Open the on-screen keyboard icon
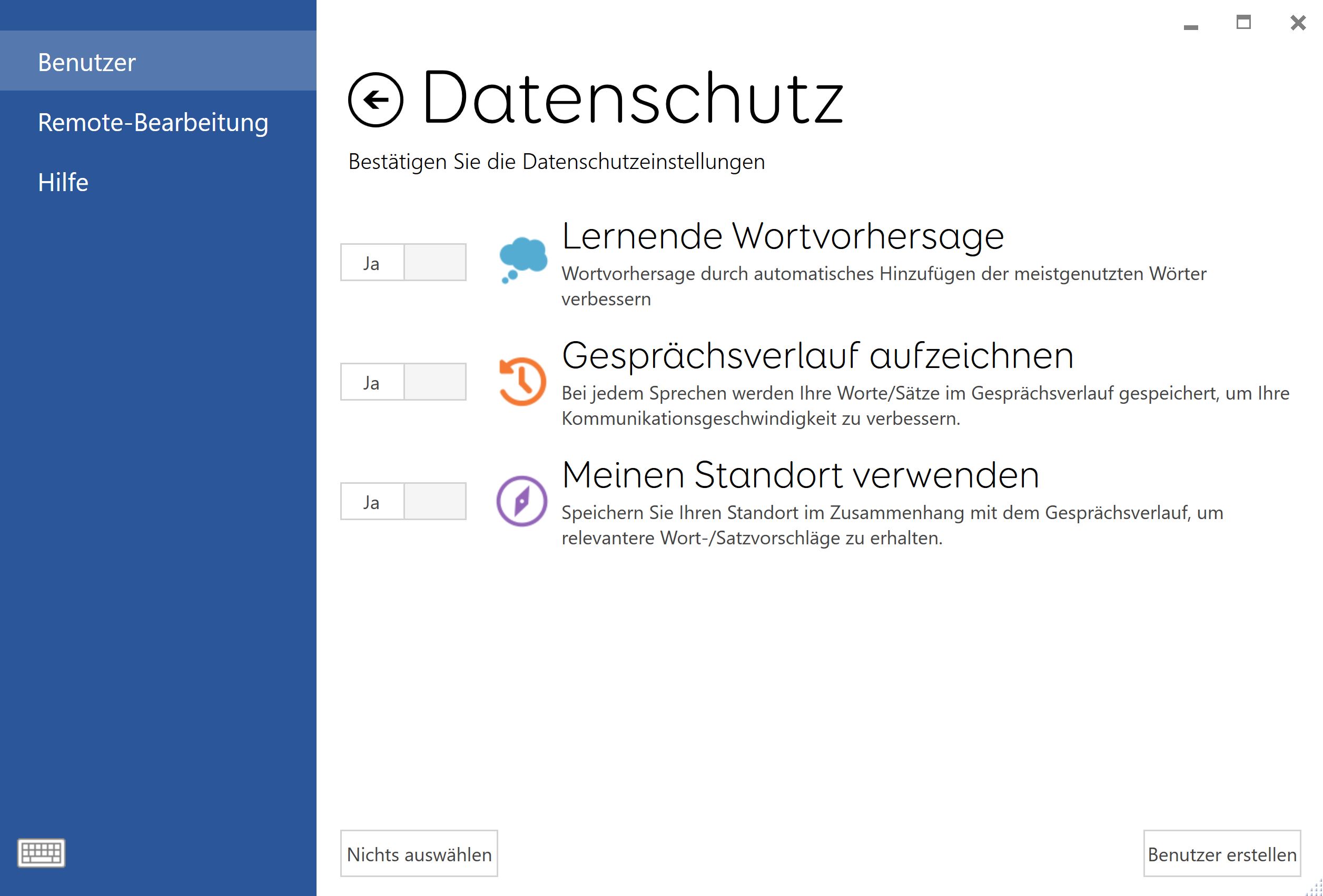 (42, 852)
